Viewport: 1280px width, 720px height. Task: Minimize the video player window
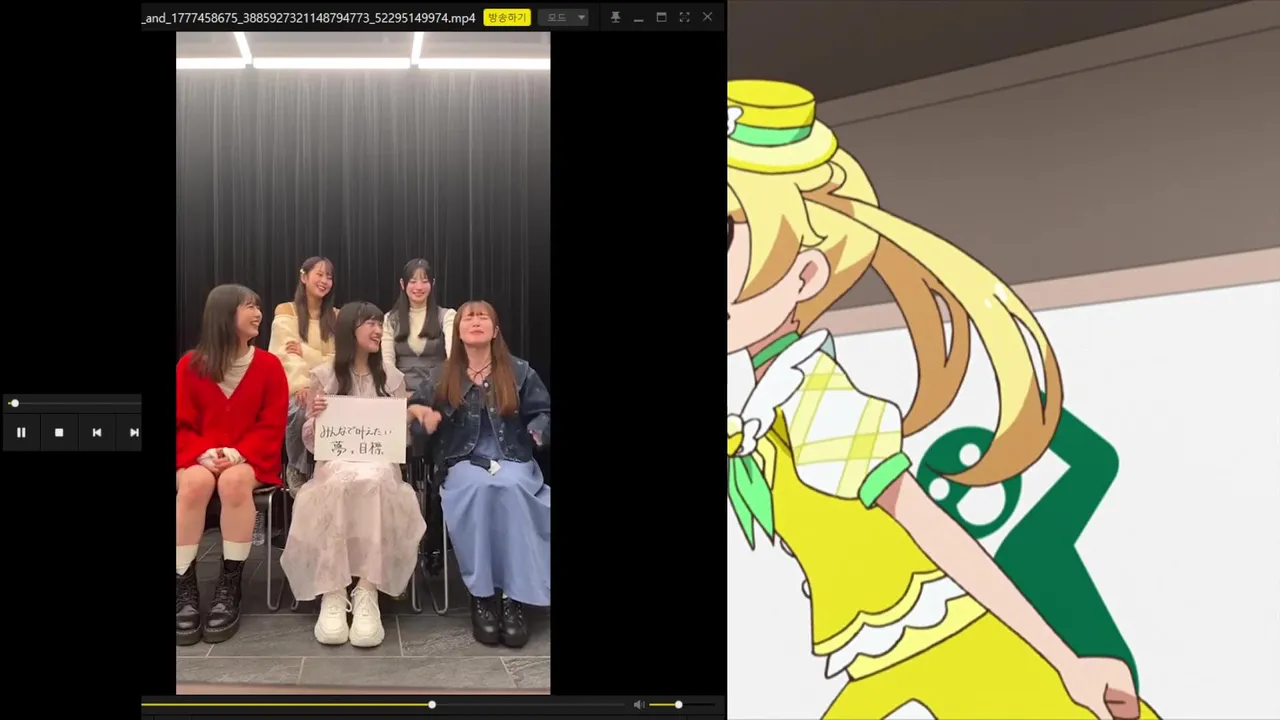coord(638,17)
